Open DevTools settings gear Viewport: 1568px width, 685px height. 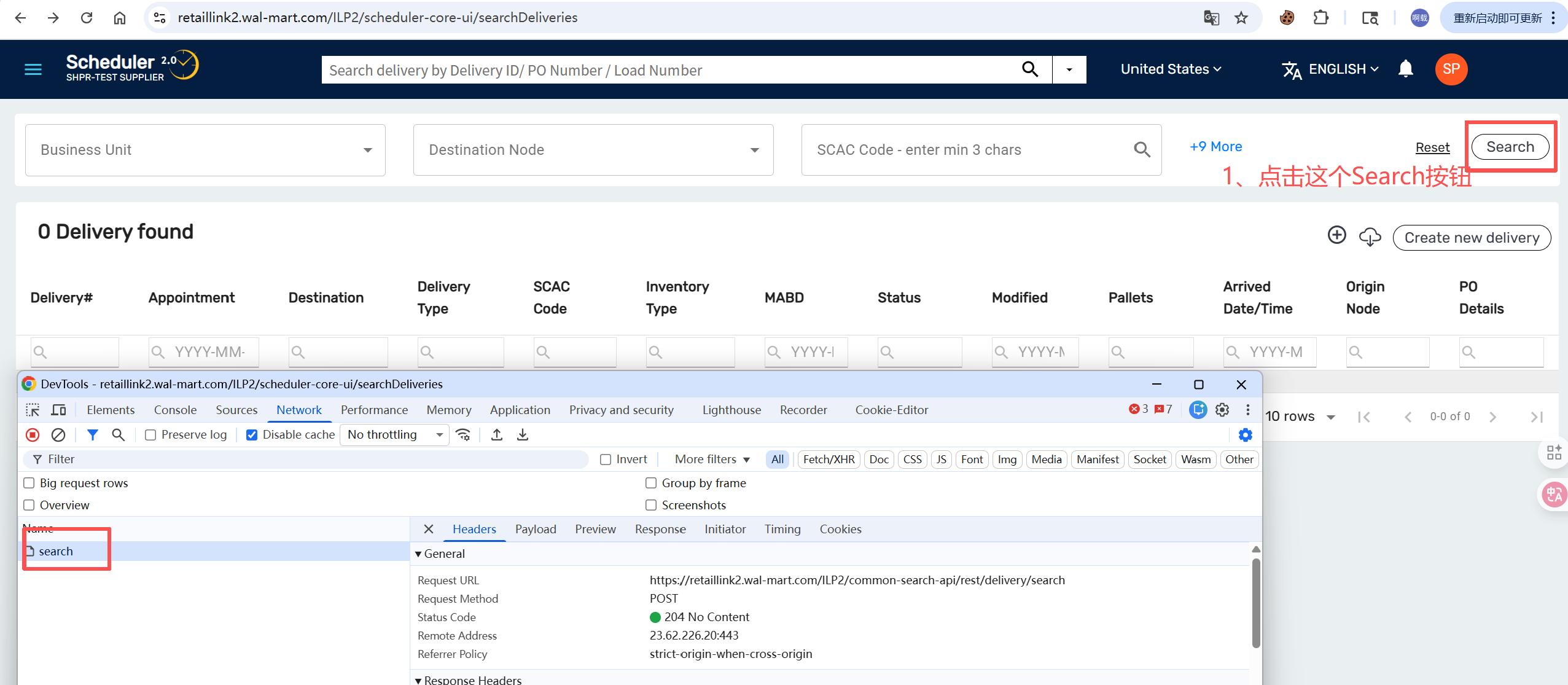click(x=1222, y=410)
